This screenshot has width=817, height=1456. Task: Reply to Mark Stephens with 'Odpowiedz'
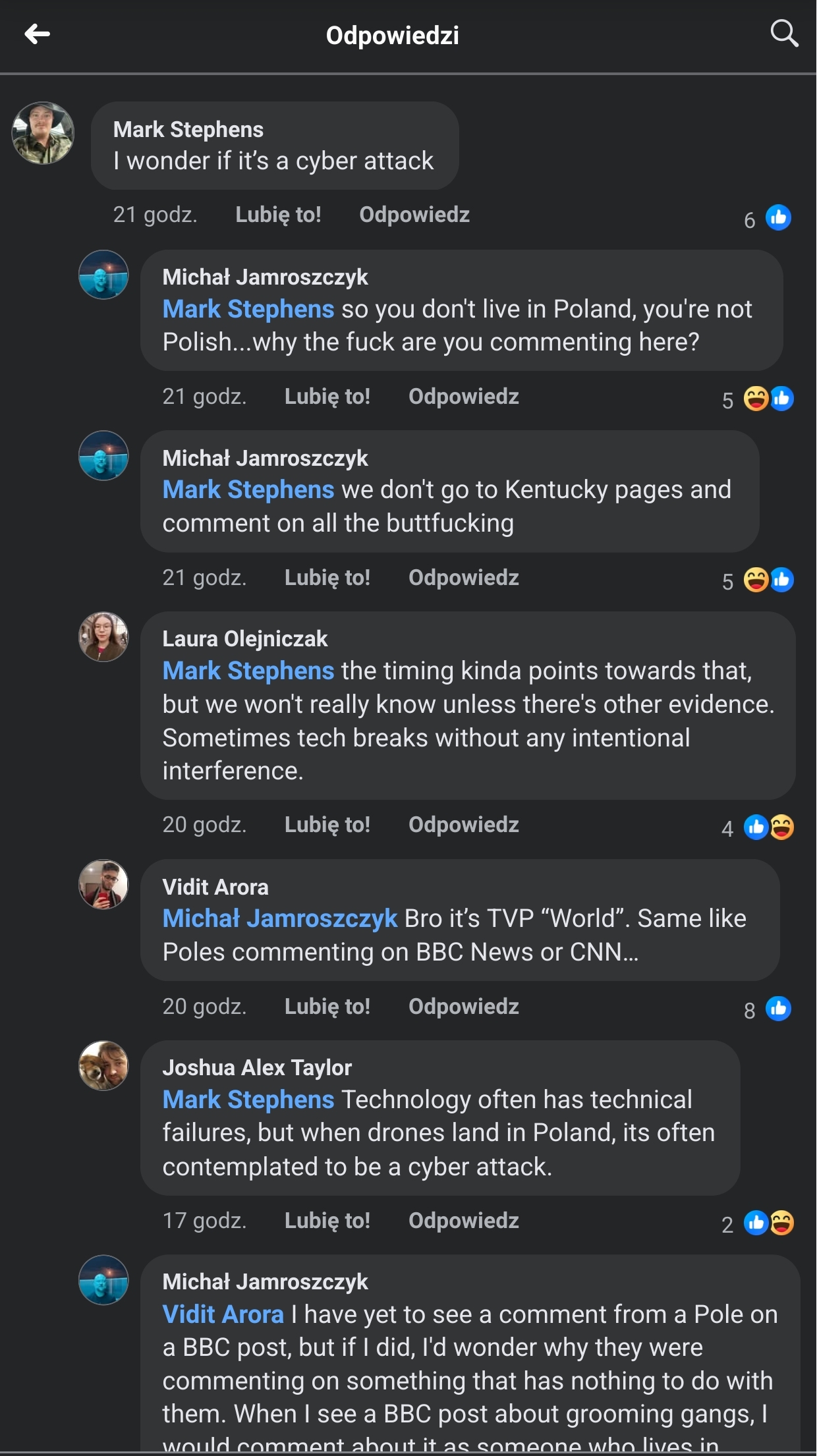414,215
